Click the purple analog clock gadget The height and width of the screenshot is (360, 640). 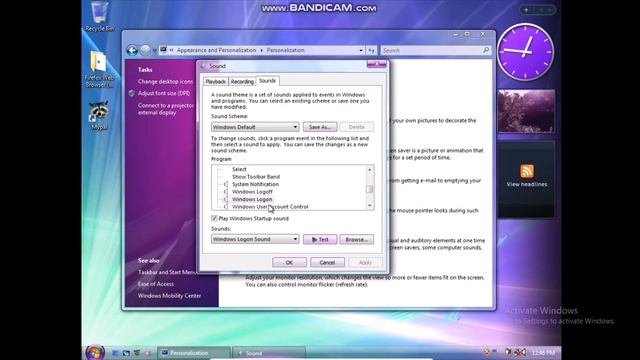(x=526, y=51)
